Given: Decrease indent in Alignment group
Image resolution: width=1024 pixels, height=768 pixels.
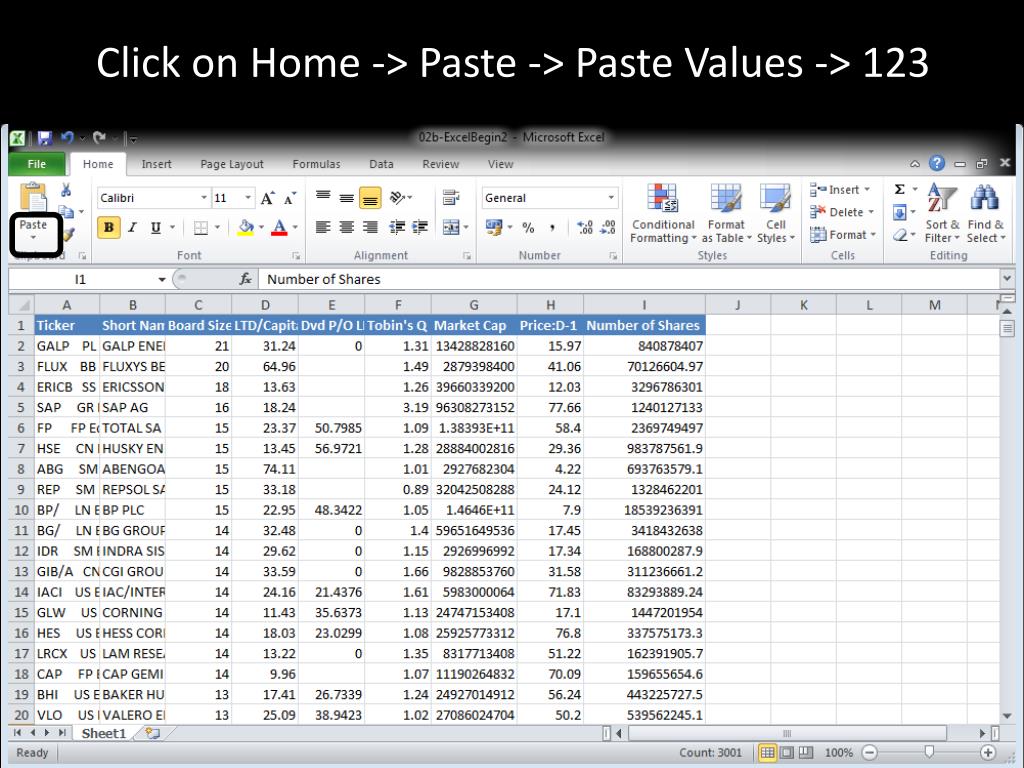Looking at the screenshot, I should (396, 227).
